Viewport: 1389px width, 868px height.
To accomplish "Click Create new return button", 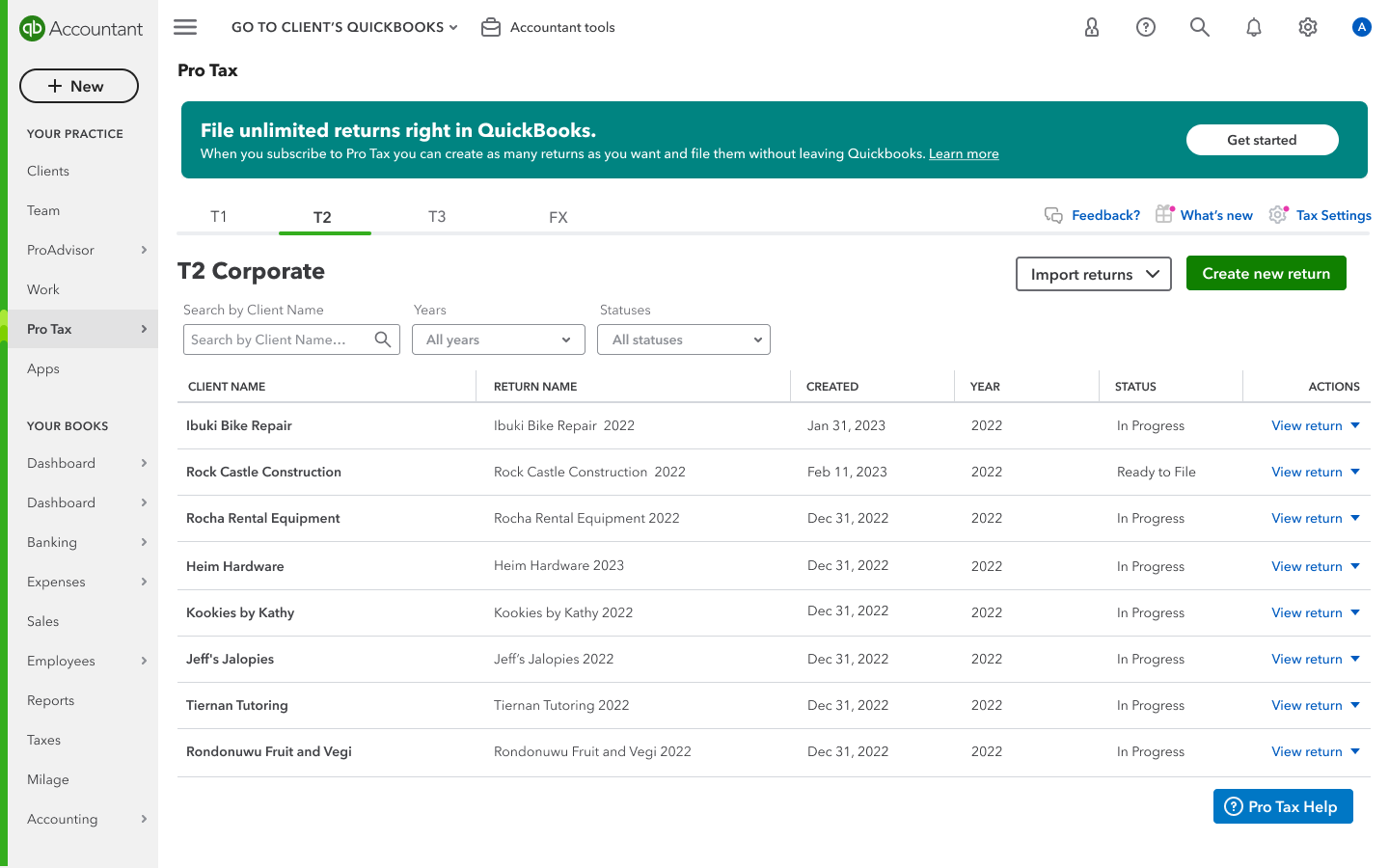I will point(1266,274).
